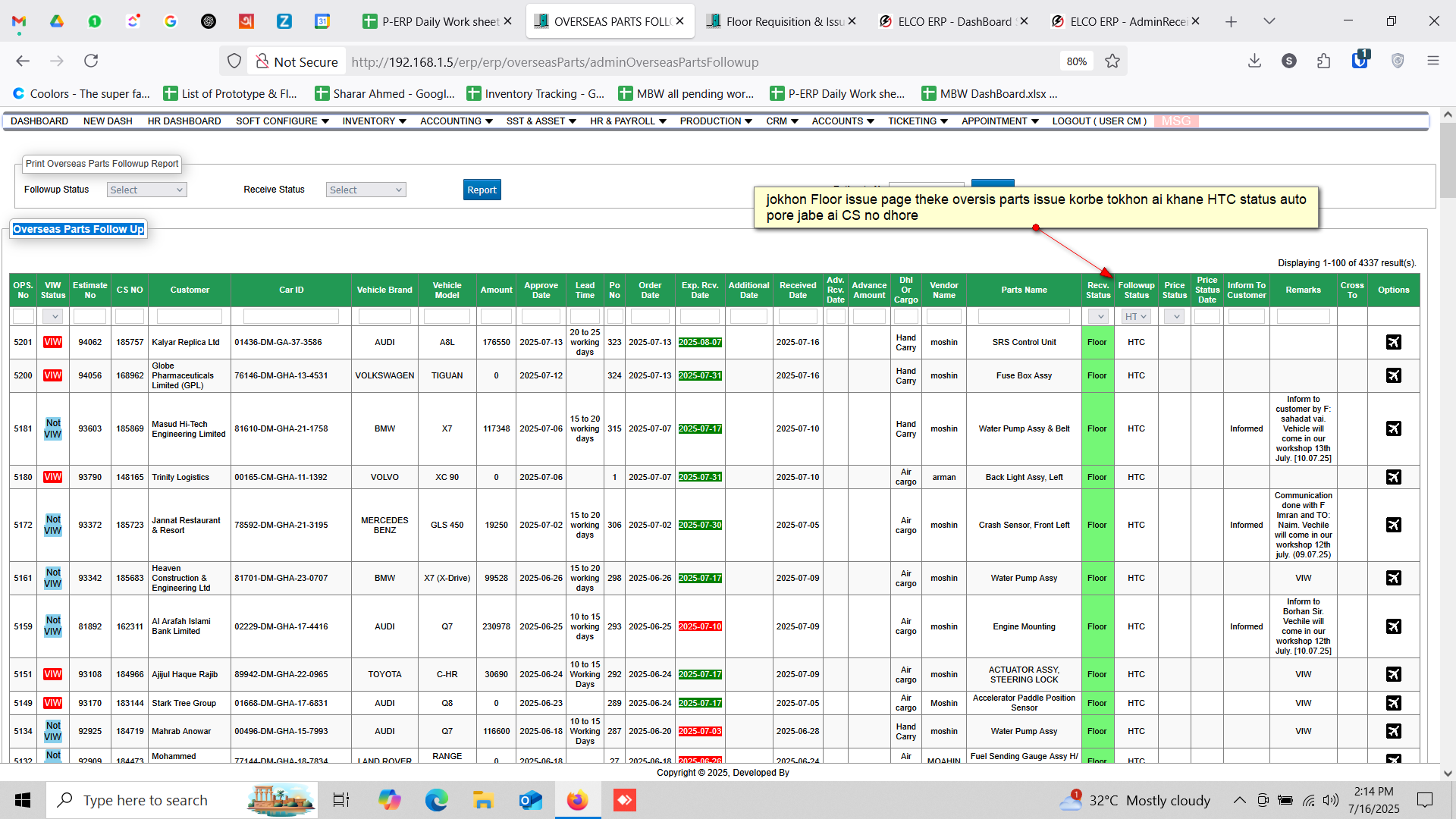Click the Not Secure lock indicator

tap(297, 61)
